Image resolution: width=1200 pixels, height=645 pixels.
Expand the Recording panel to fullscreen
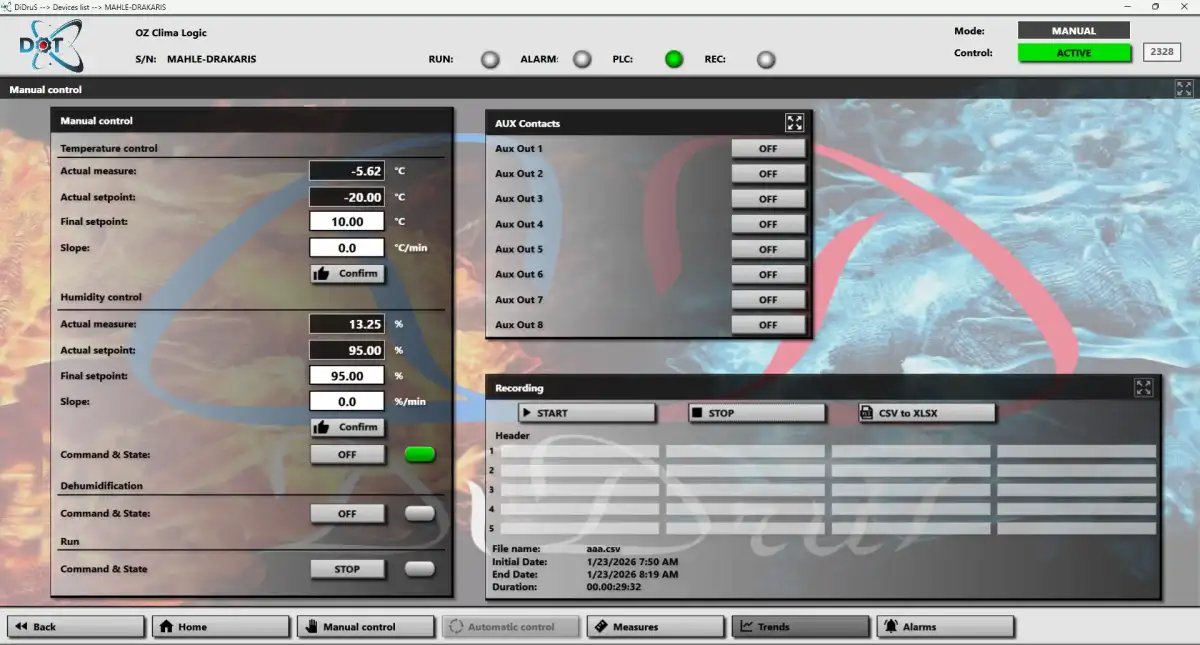pyautogui.click(x=1143, y=388)
